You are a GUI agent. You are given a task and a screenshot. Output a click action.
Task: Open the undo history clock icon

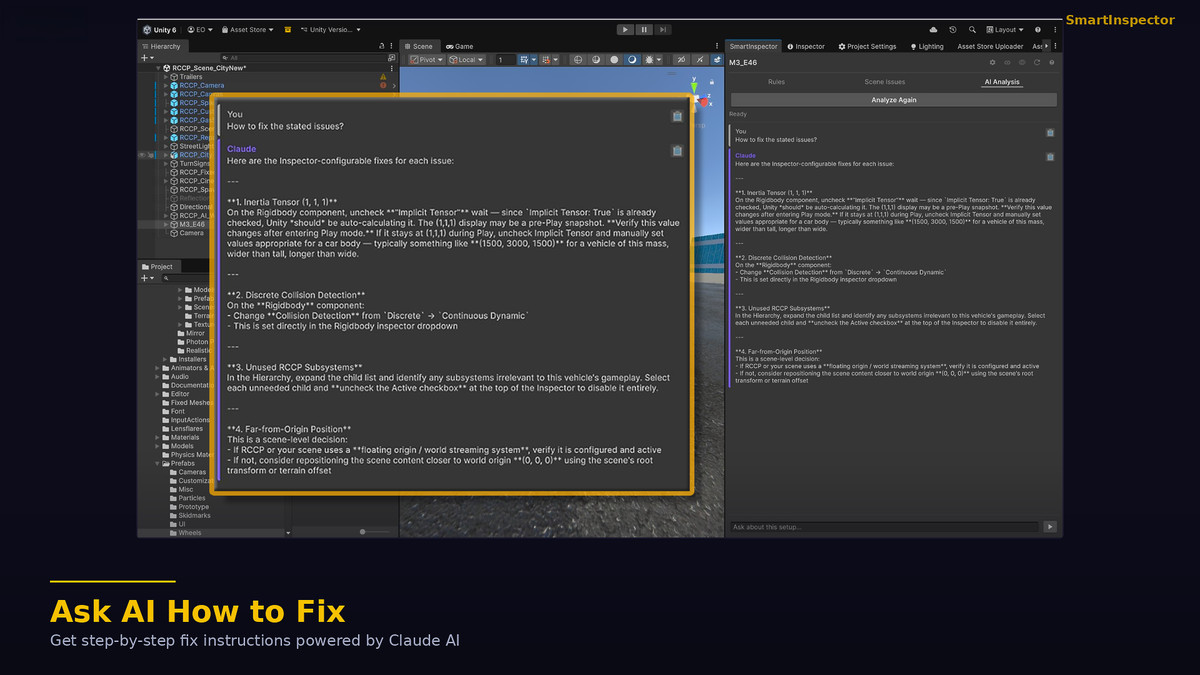(953, 30)
